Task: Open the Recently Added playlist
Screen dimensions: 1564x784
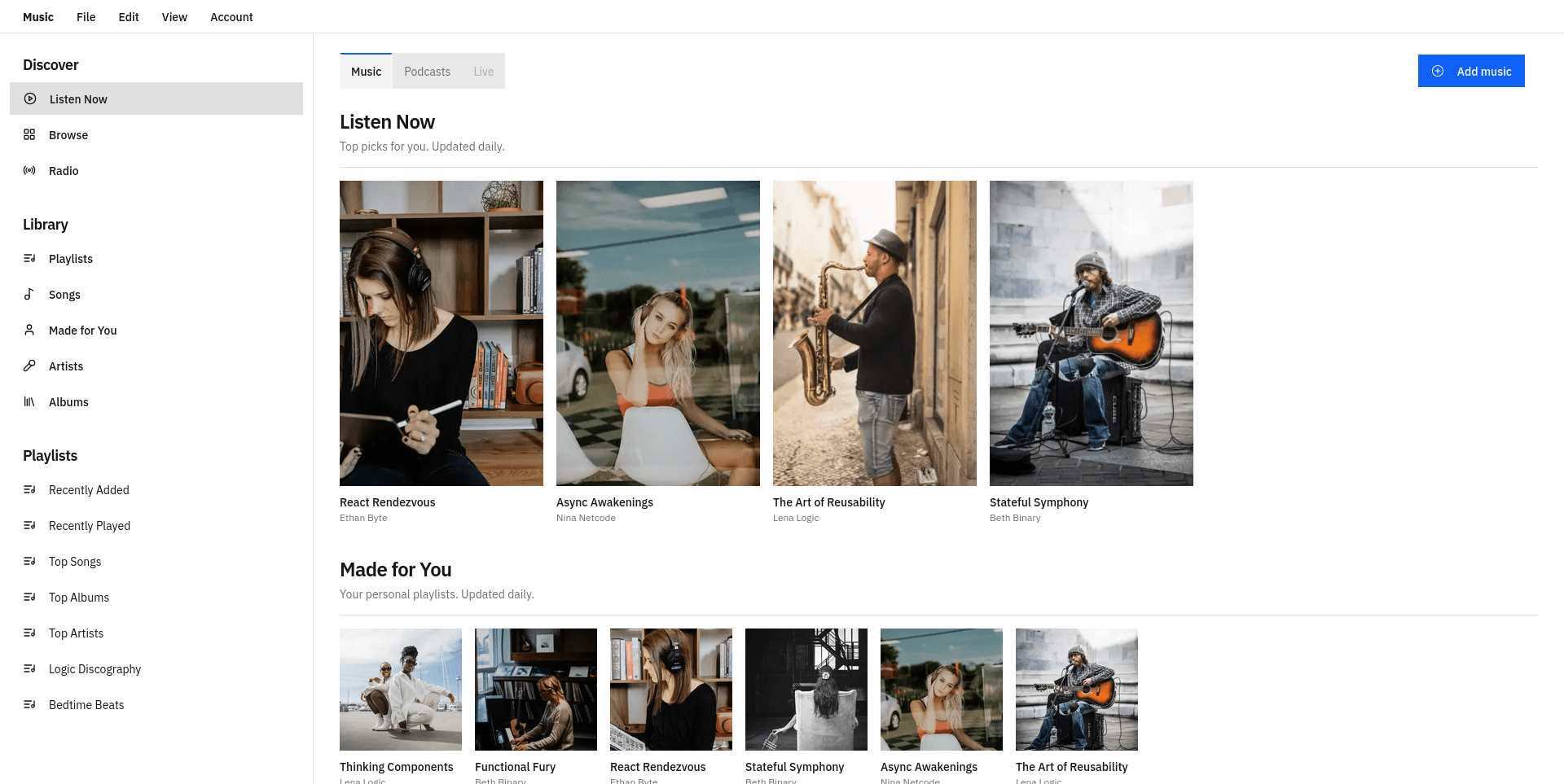Action: point(156,489)
